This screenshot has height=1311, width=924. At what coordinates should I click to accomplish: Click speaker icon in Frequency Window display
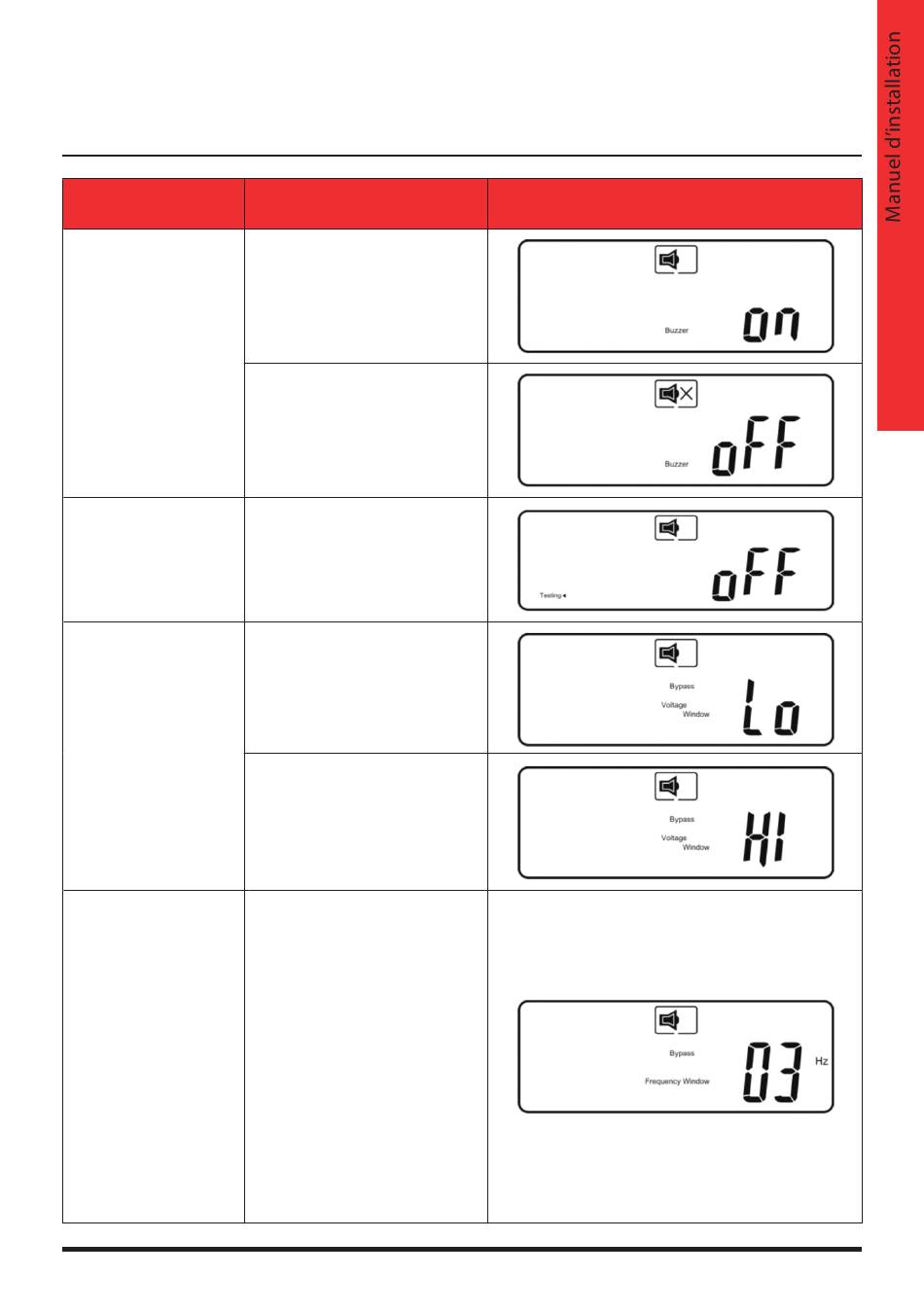click(x=676, y=1020)
